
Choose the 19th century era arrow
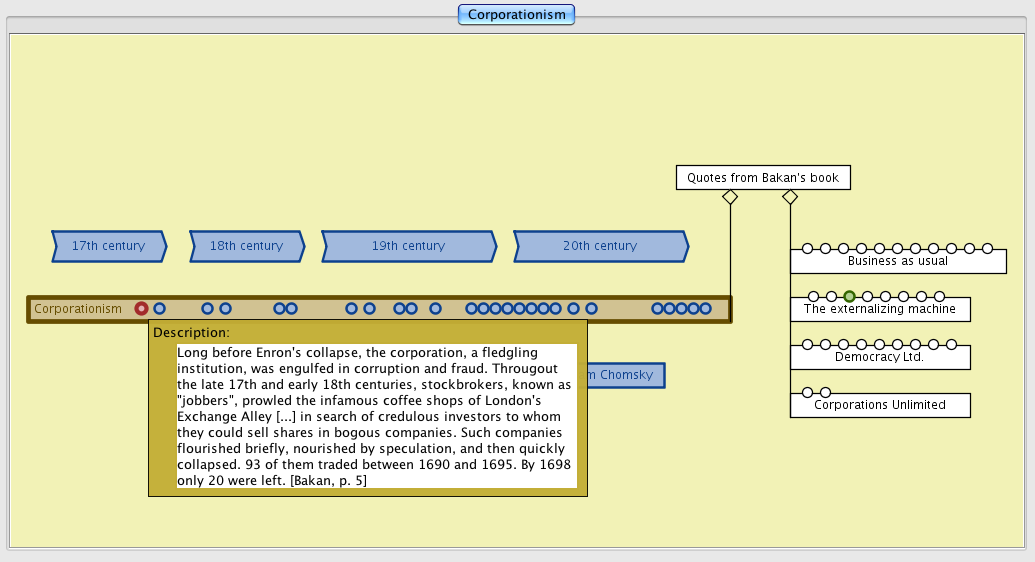[409, 246]
